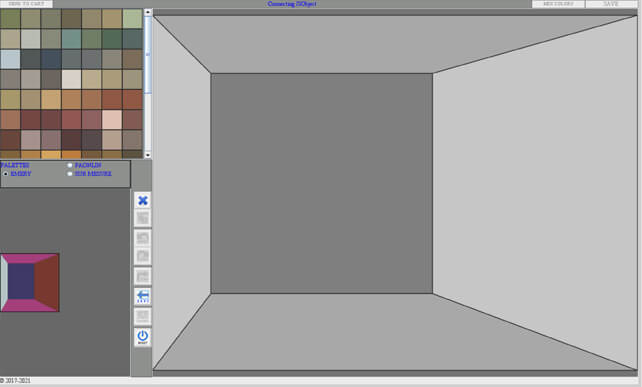The width and height of the screenshot is (642, 387).
Task: Pick the light blue color swatch
Action: 10,59
